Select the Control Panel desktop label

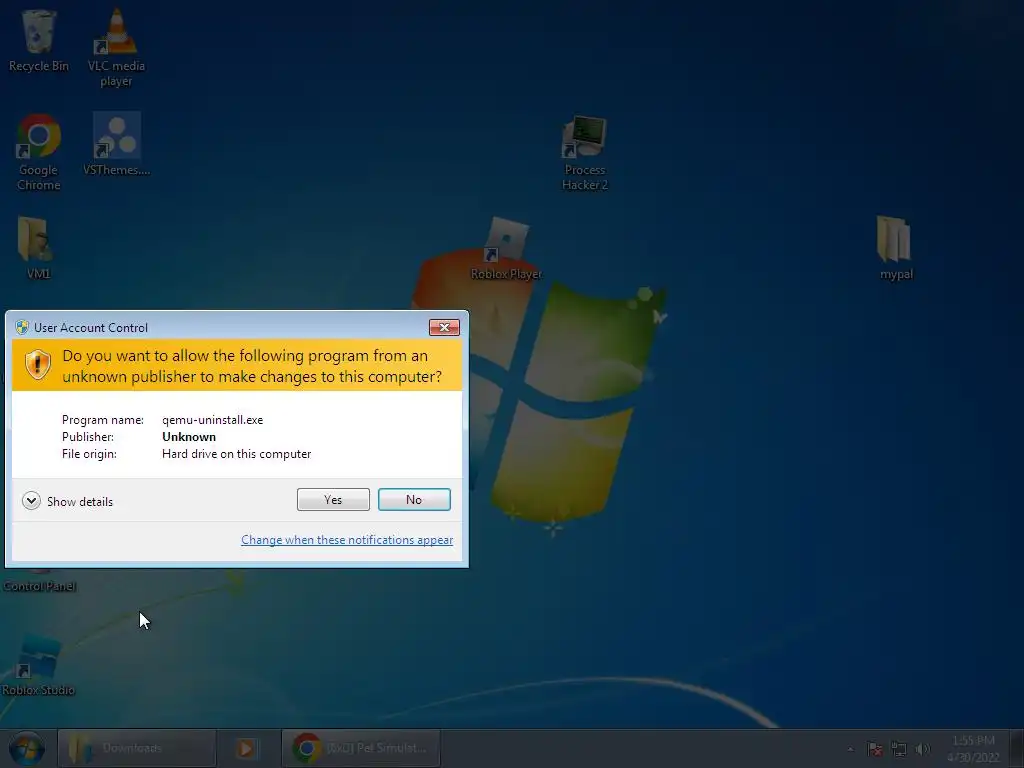point(39,586)
